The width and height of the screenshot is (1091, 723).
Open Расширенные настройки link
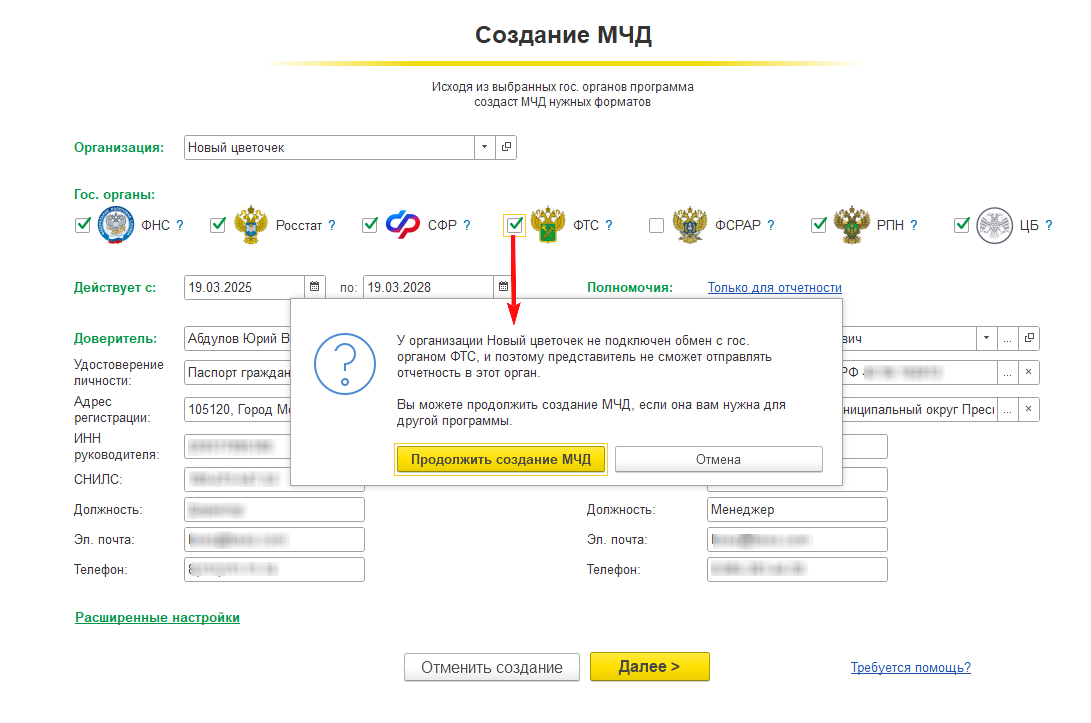(157, 617)
